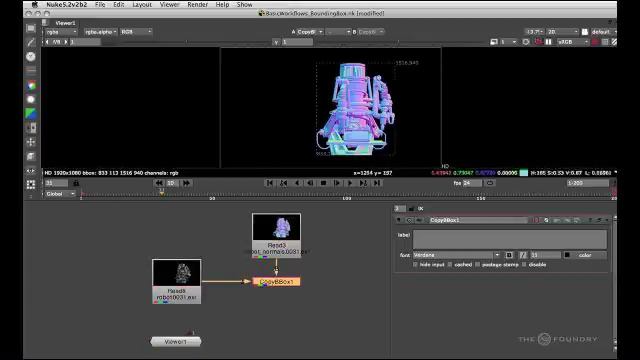640x360 pixels.
Task: Open the Help menu
Action: pos(222,4)
